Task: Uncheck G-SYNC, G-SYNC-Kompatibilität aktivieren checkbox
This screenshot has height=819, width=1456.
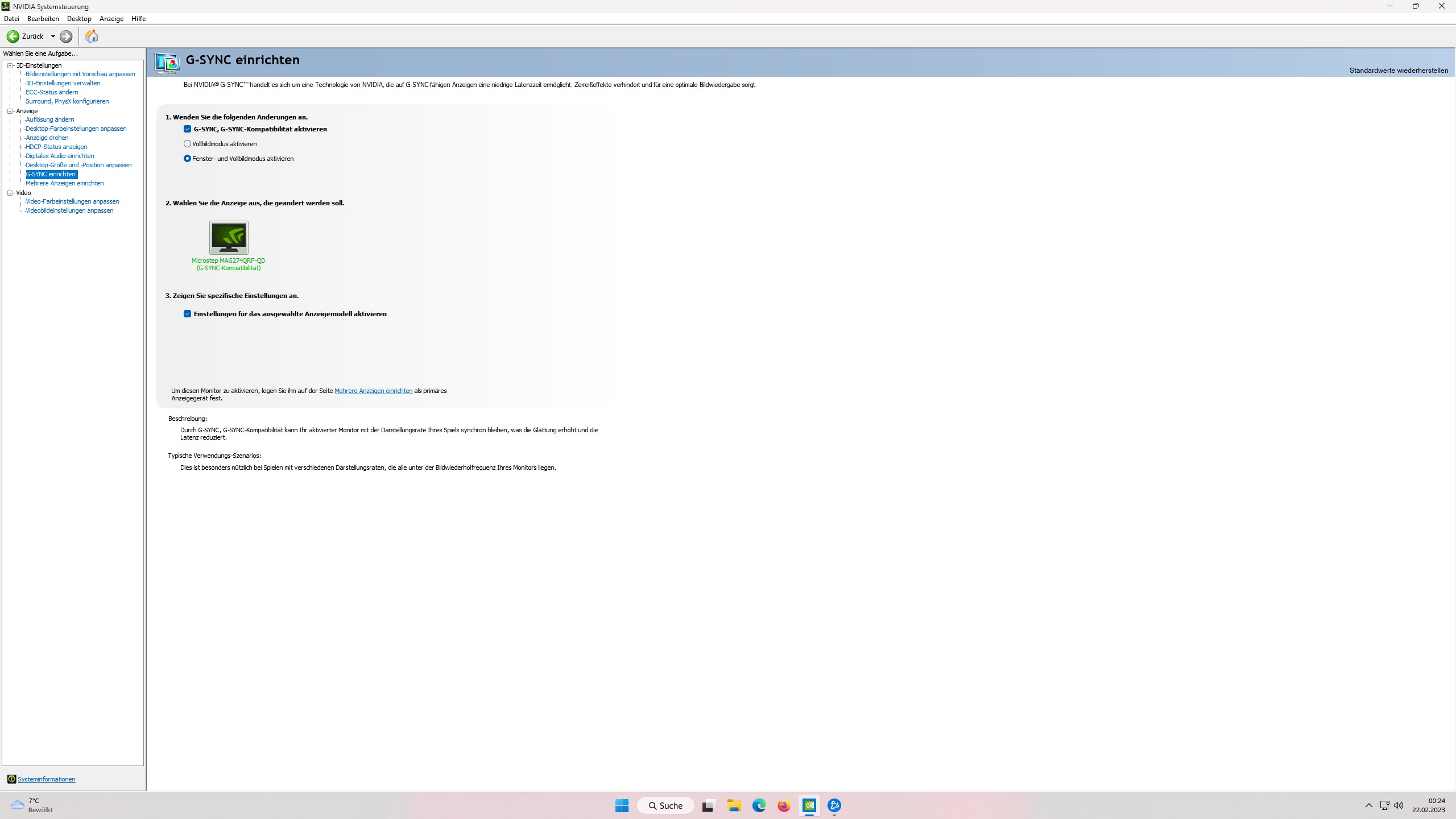Action: [x=187, y=129]
